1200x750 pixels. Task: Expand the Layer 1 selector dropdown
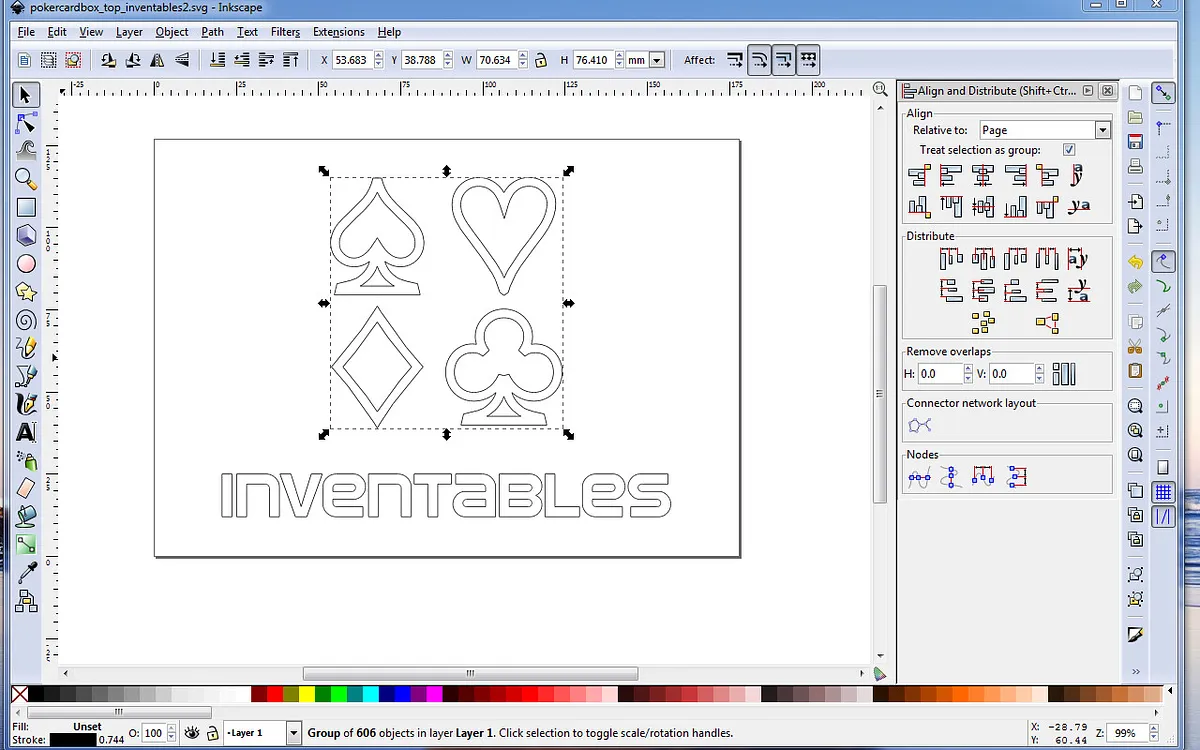click(x=293, y=733)
